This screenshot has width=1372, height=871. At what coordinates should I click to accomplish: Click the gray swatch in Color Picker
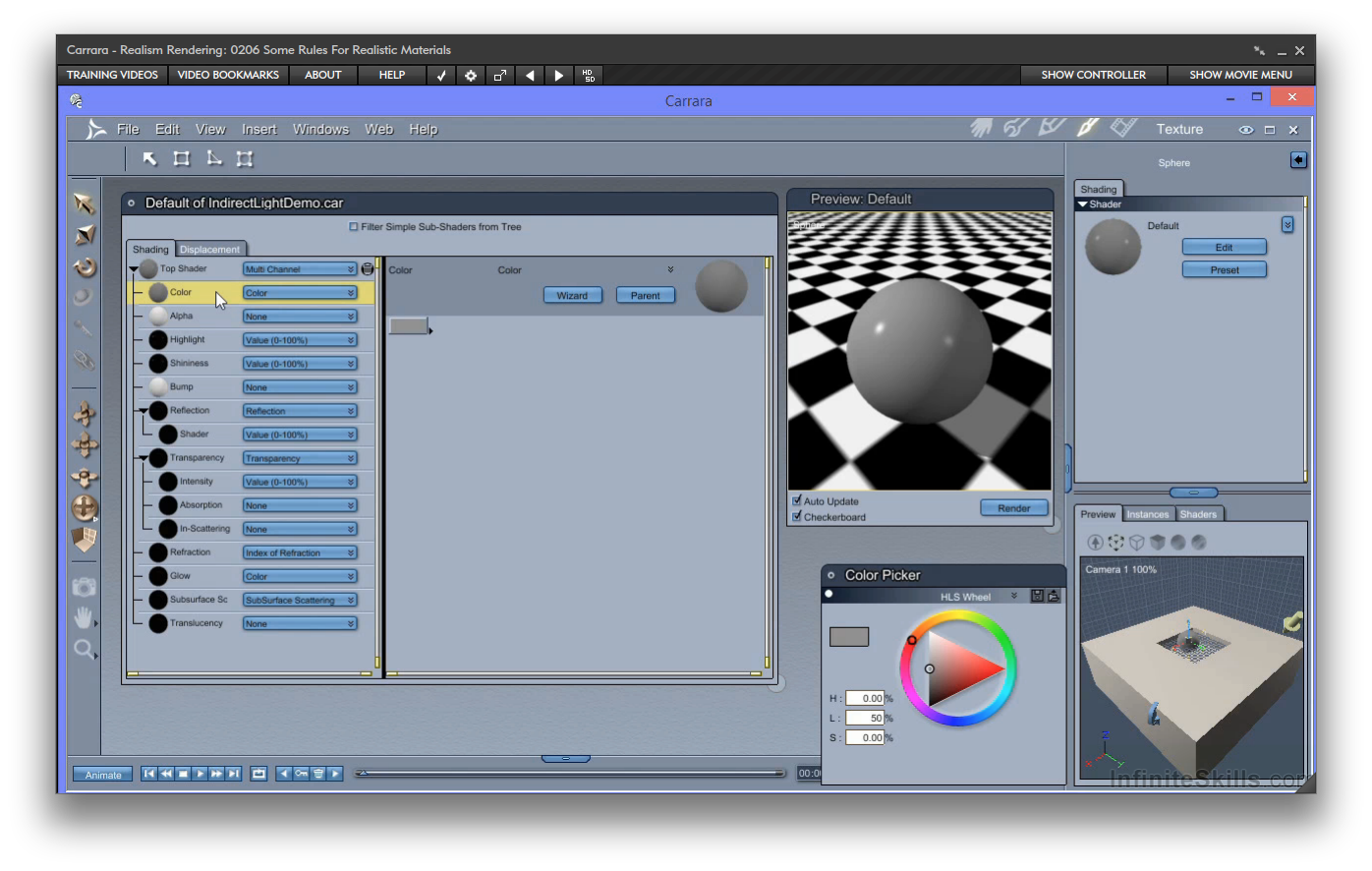click(x=849, y=637)
